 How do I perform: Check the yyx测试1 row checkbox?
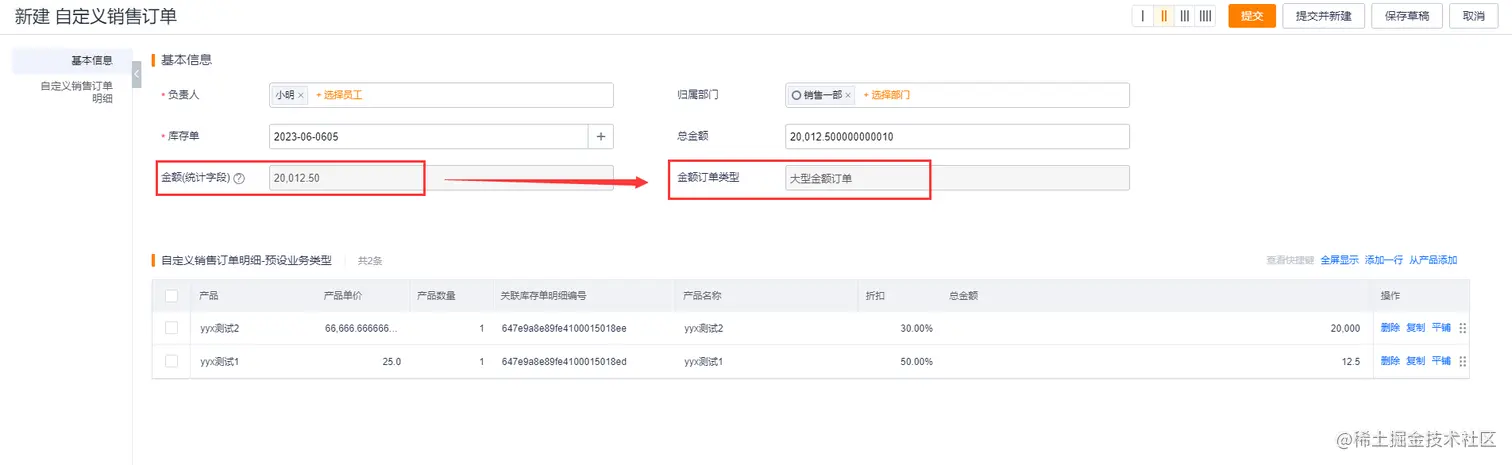click(x=171, y=361)
